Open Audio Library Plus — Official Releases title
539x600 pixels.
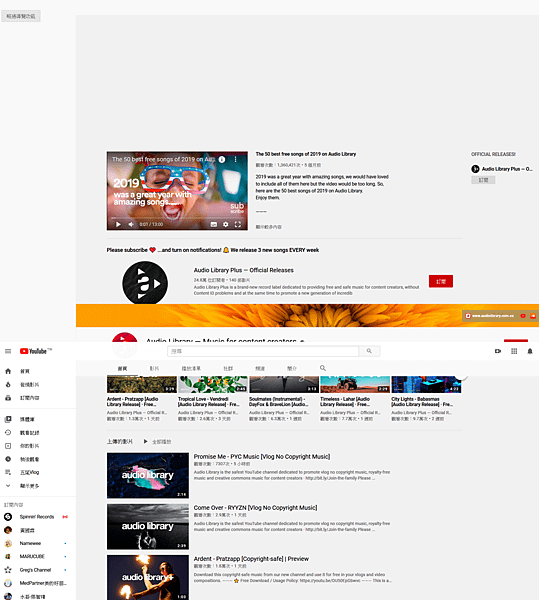(243, 270)
